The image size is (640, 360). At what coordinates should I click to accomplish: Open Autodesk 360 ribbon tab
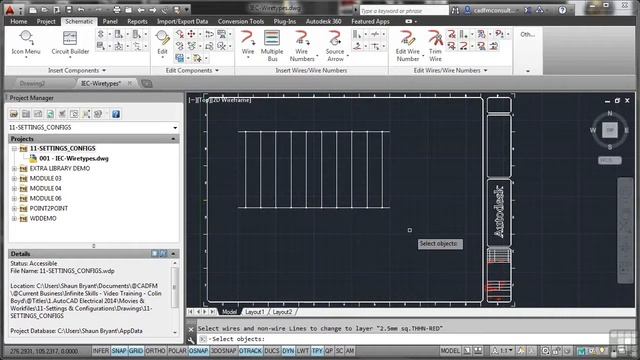(x=324, y=21)
